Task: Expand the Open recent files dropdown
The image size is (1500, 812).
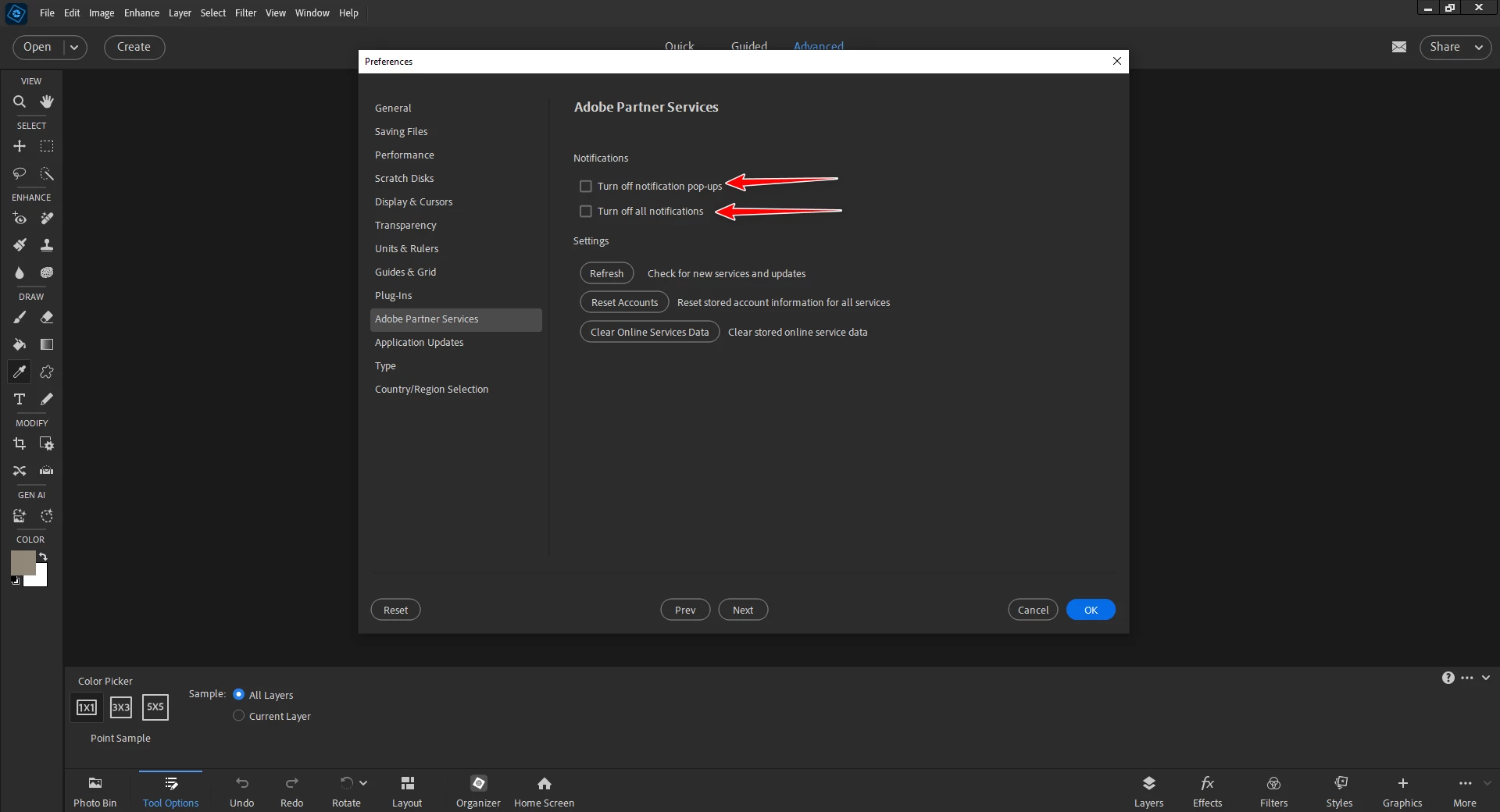Action: 74,47
